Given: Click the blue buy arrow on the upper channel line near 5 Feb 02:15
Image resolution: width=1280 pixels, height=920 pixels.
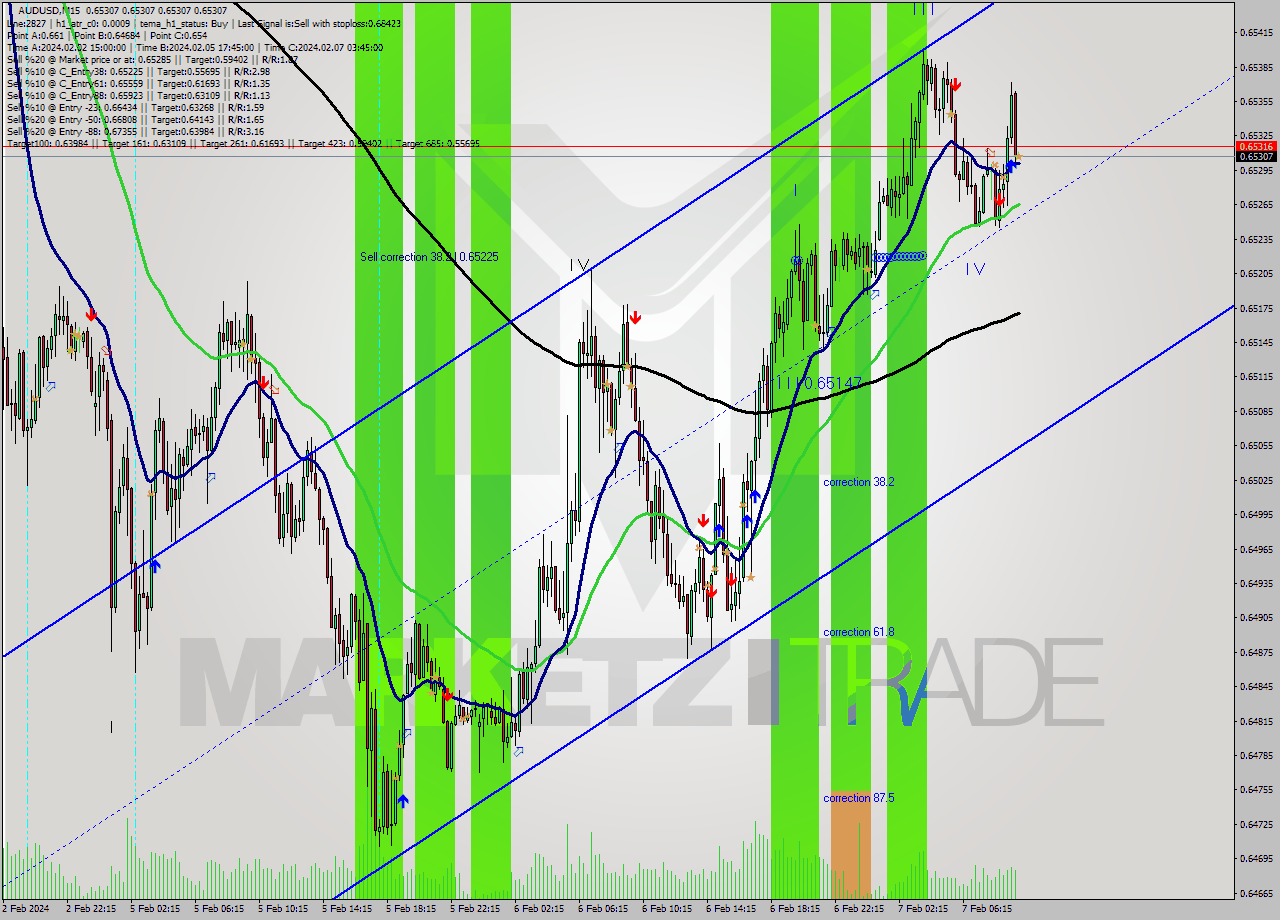Looking at the screenshot, I should [x=155, y=566].
